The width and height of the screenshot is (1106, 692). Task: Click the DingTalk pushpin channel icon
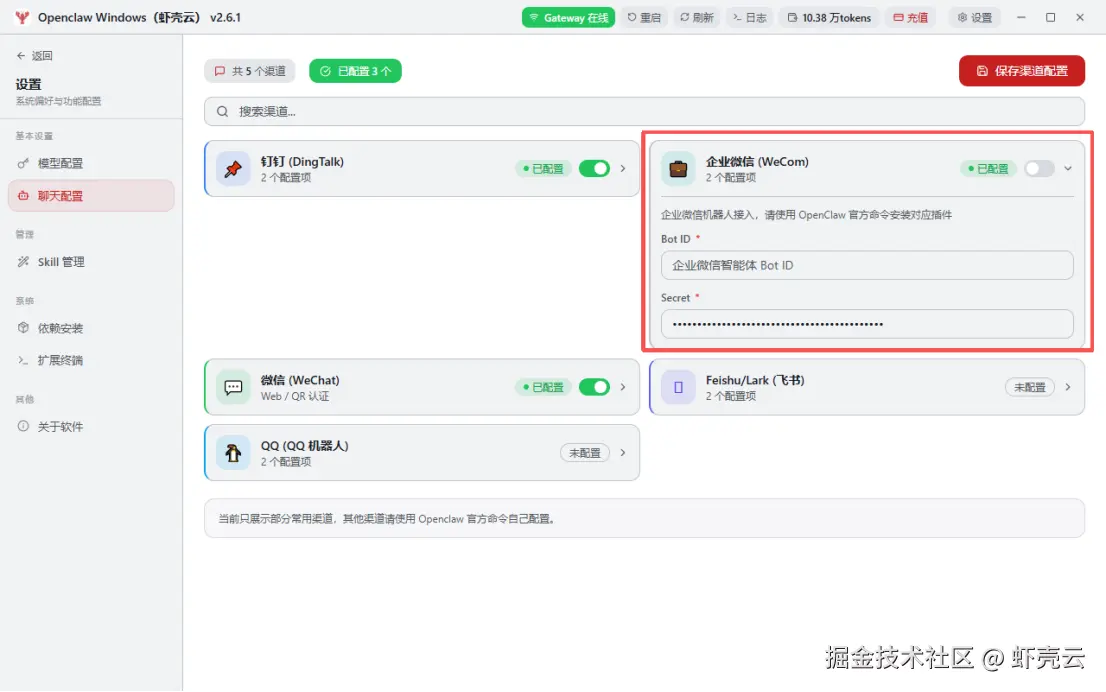233,169
